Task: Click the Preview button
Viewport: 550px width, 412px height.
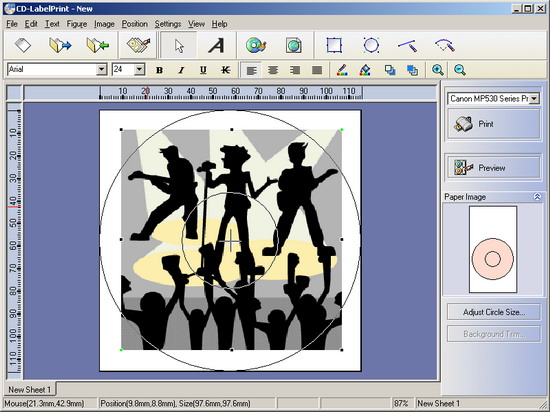Action: 494,168
